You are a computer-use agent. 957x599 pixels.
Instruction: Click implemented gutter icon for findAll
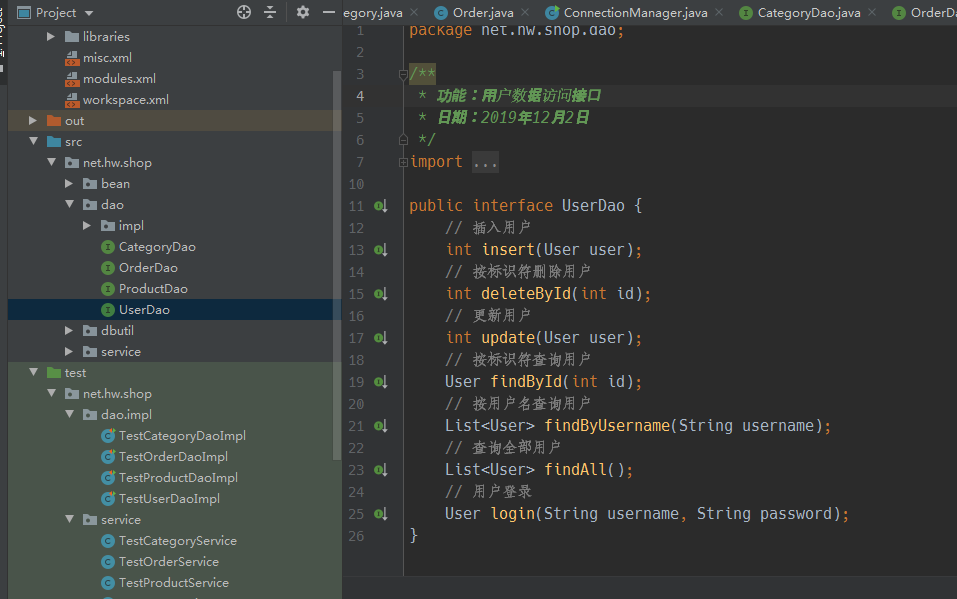pyautogui.click(x=380, y=470)
